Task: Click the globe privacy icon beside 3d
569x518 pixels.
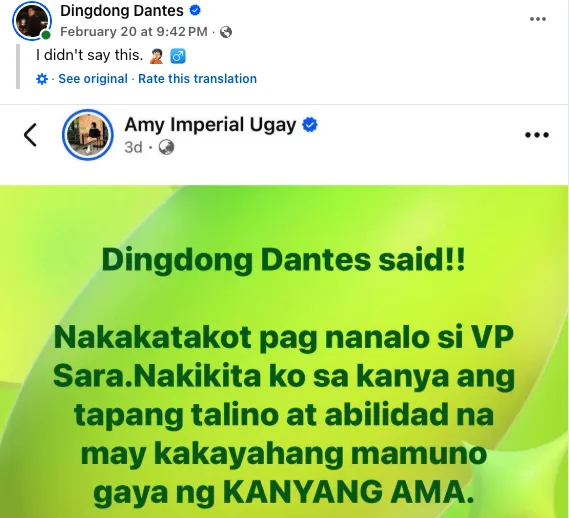Action: [x=167, y=147]
